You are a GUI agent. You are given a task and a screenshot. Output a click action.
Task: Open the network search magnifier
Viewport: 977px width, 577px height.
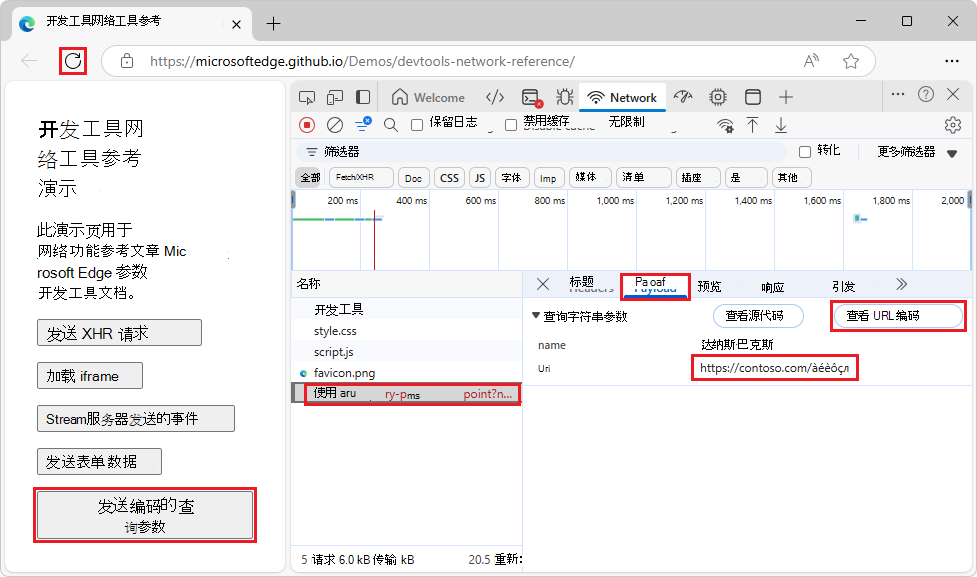point(390,125)
